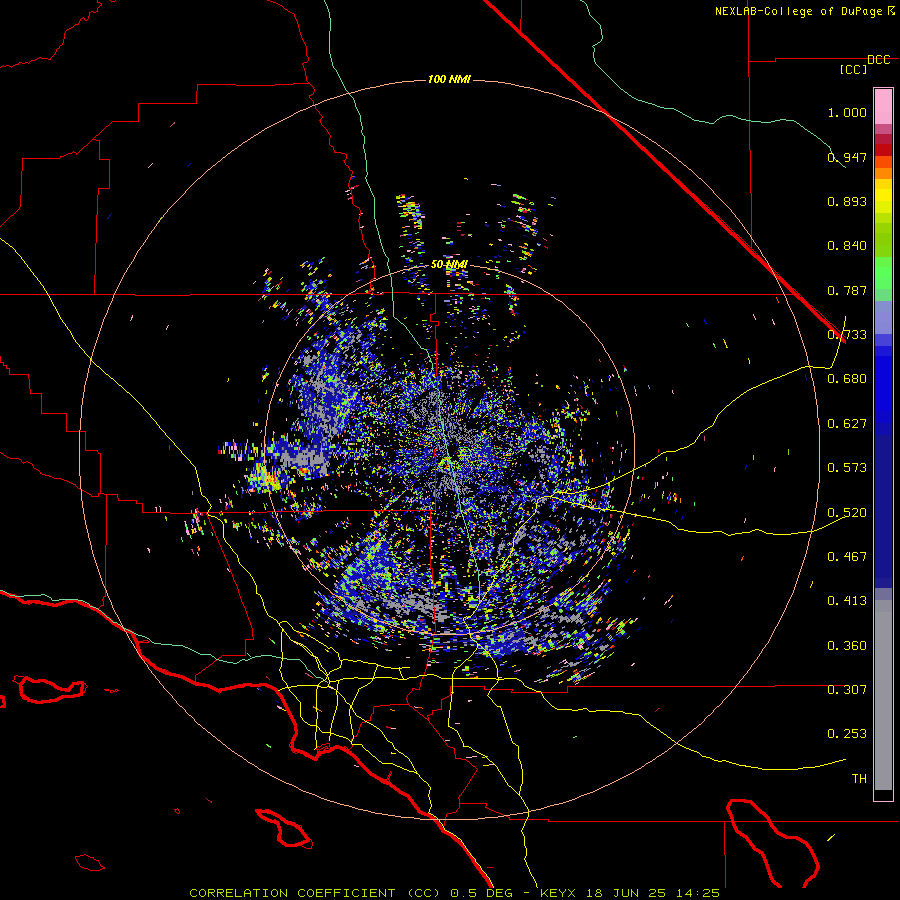Click the 100 NMI range ring label

(449, 79)
